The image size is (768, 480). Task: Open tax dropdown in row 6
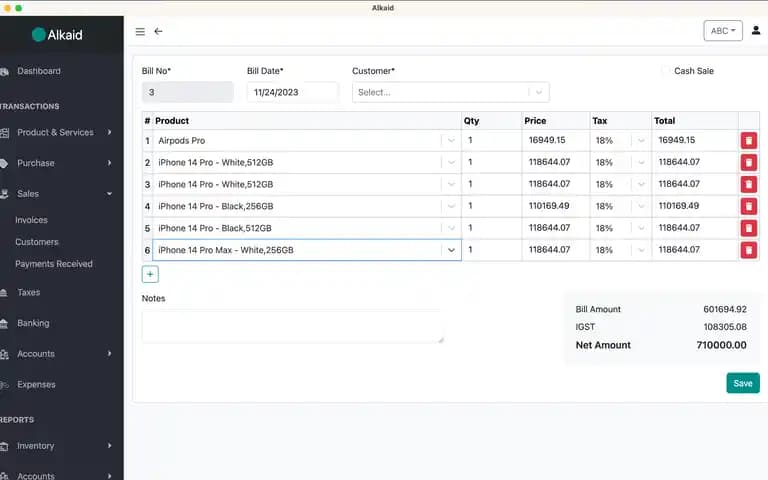(641, 250)
